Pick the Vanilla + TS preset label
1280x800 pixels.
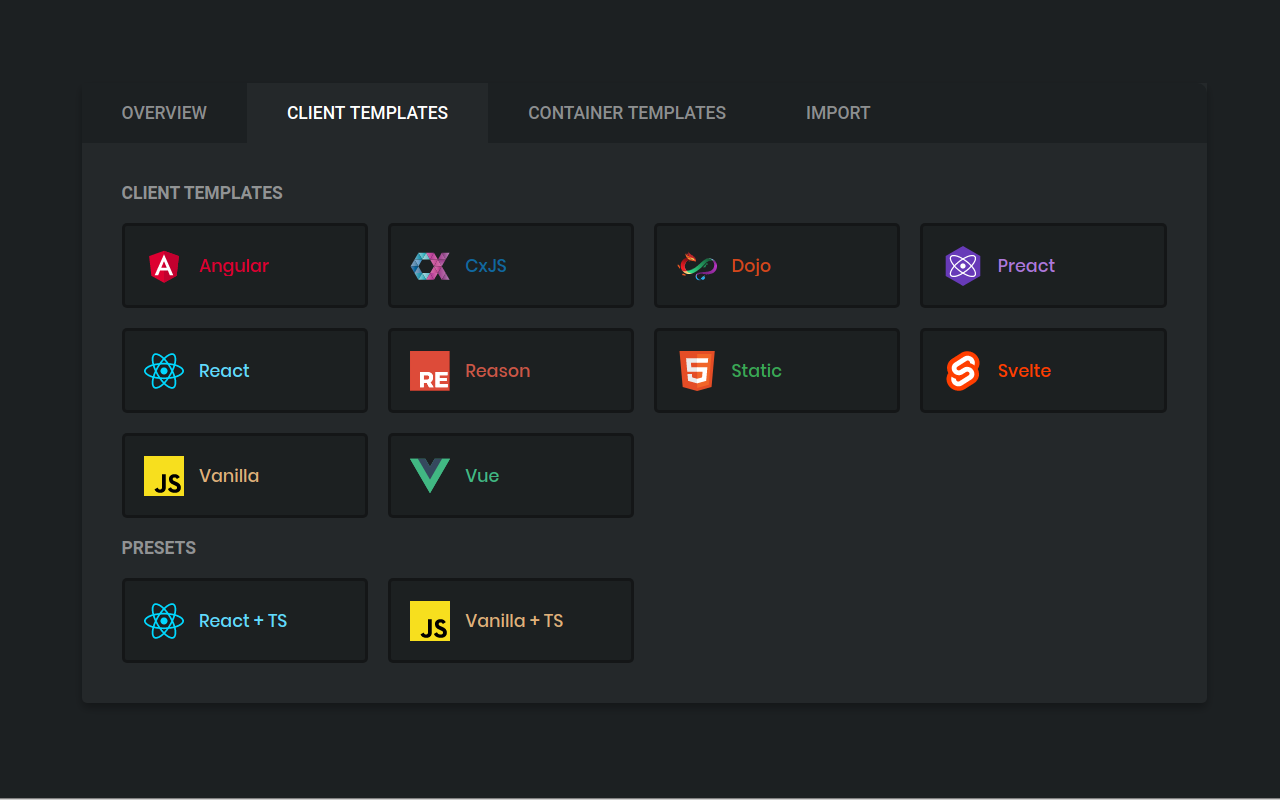[x=514, y=621]
